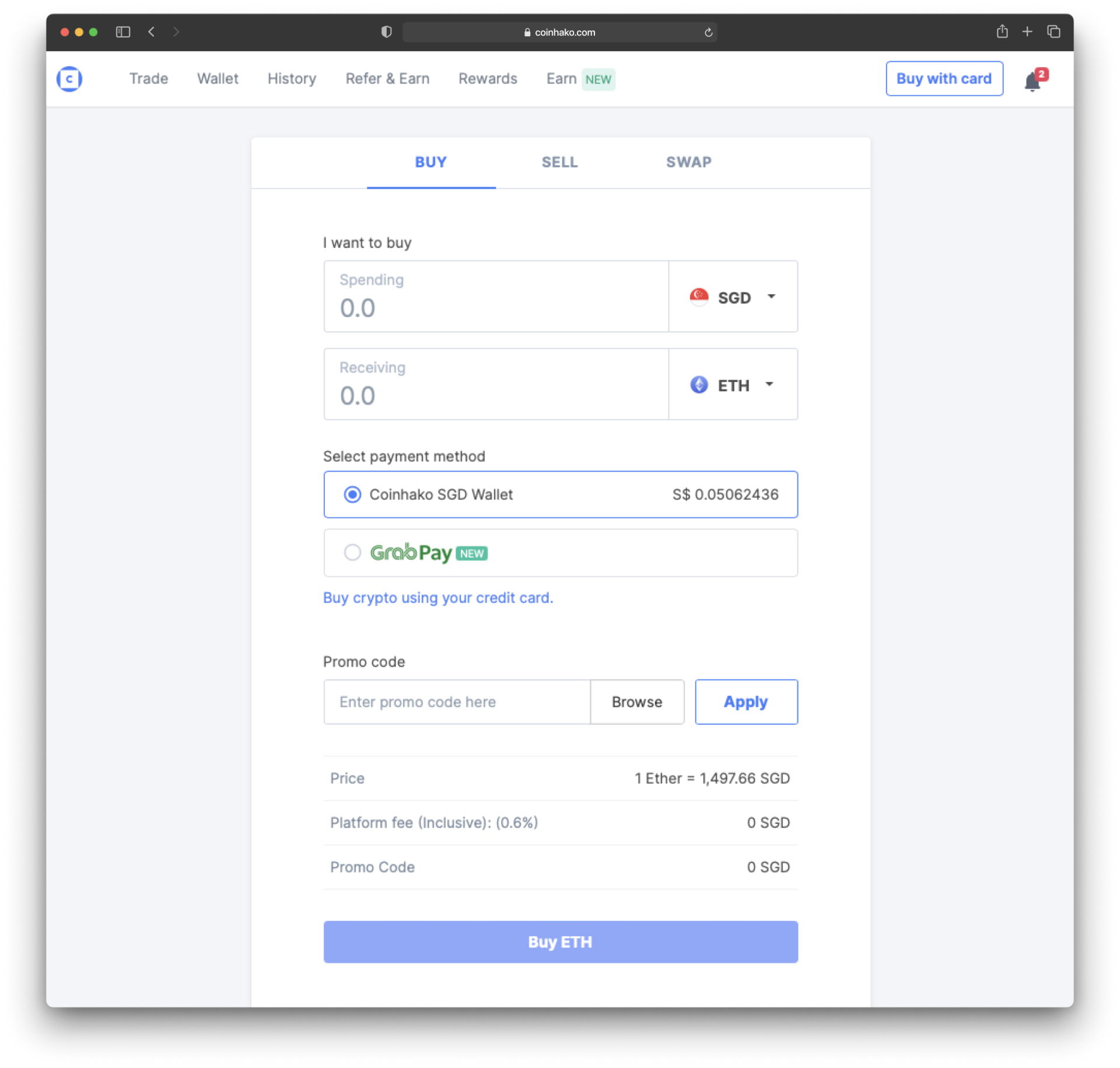Select GrabPay payment radio button
This screenshot has height=1068, width=1120.
click(x=352, y=552)
